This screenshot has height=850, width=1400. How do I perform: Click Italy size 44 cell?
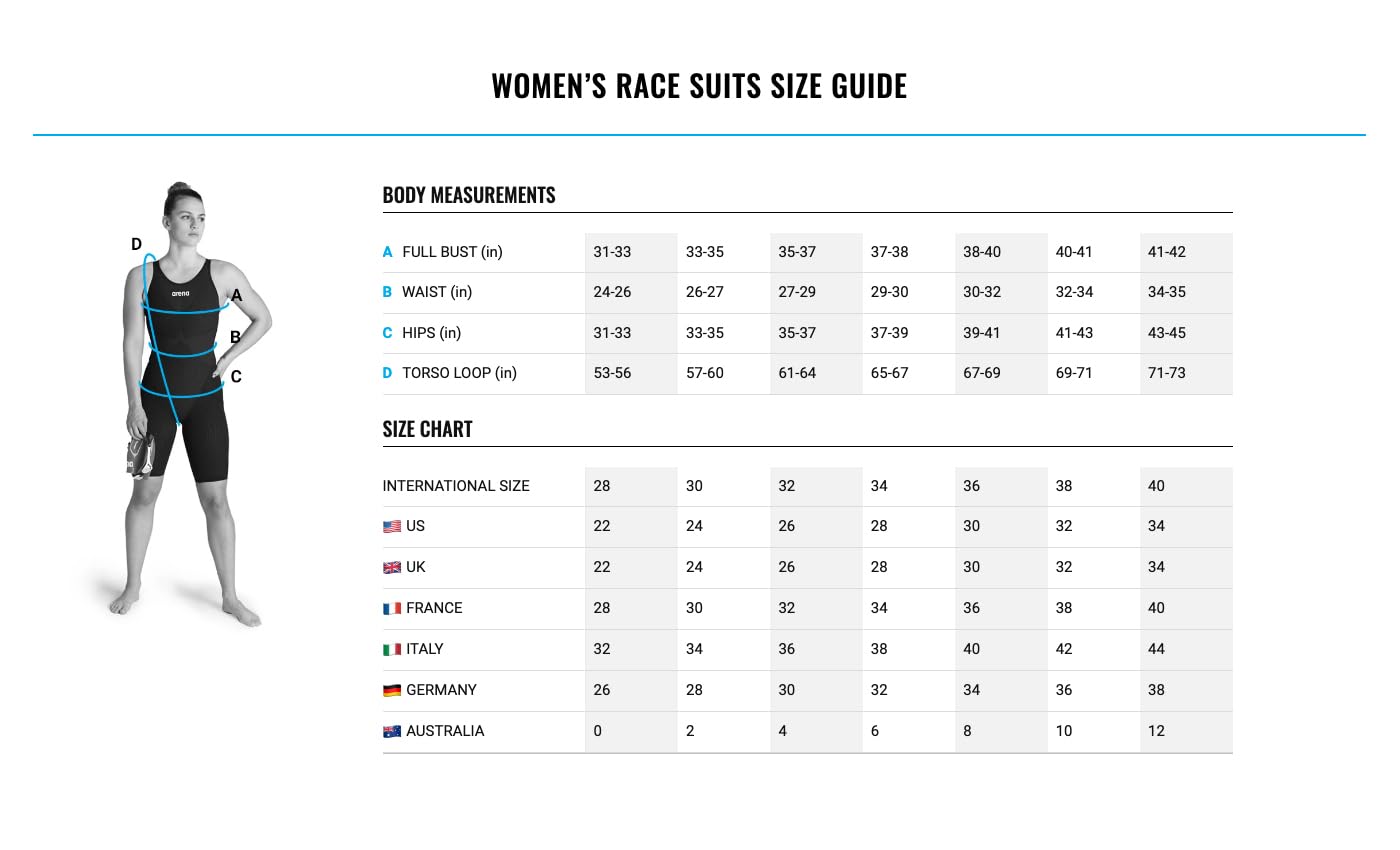point(1156,650)
